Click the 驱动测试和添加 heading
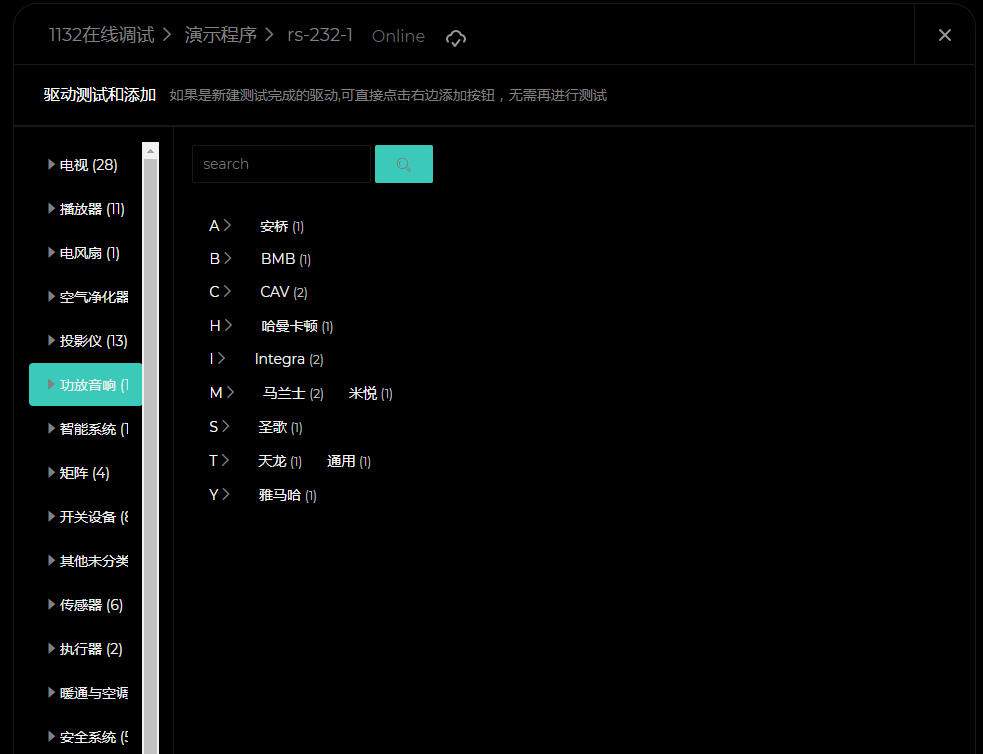983x754 pixels. [100, 95]
